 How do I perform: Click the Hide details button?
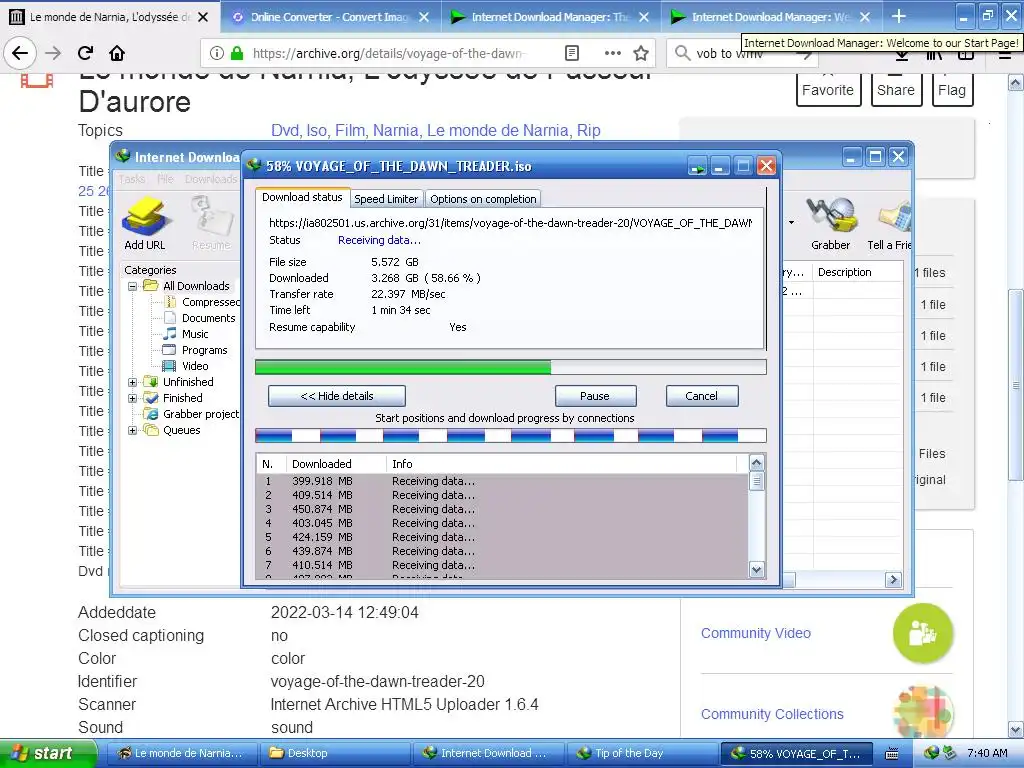click(x=336, y=396)
